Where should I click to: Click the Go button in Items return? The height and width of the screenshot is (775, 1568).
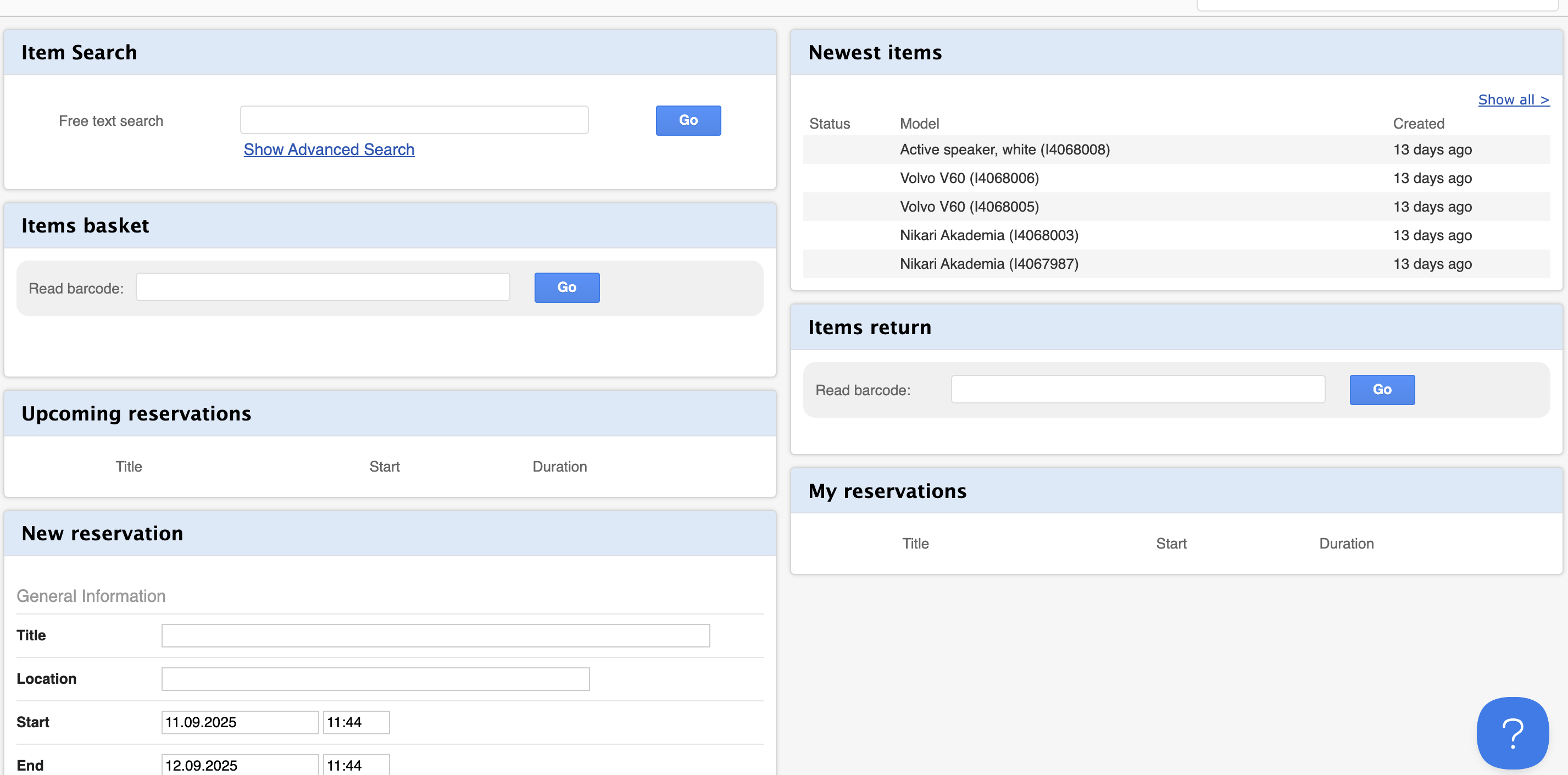click(1382, 390)
